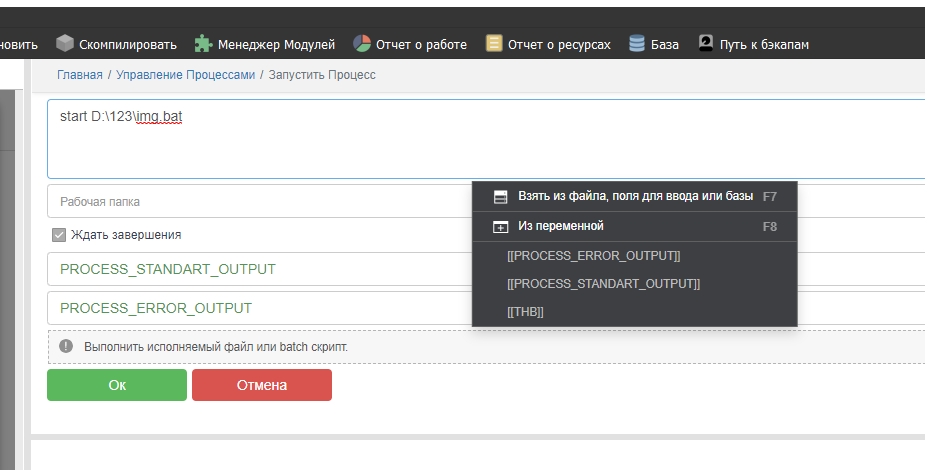Open the База database icon
Viewport: 925px width, 470px height.
pyautogui.click(x=637, y=43)
